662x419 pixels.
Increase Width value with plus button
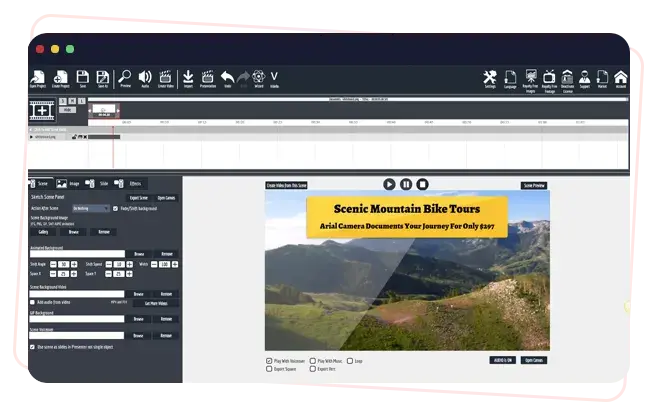tap(175, 264)
